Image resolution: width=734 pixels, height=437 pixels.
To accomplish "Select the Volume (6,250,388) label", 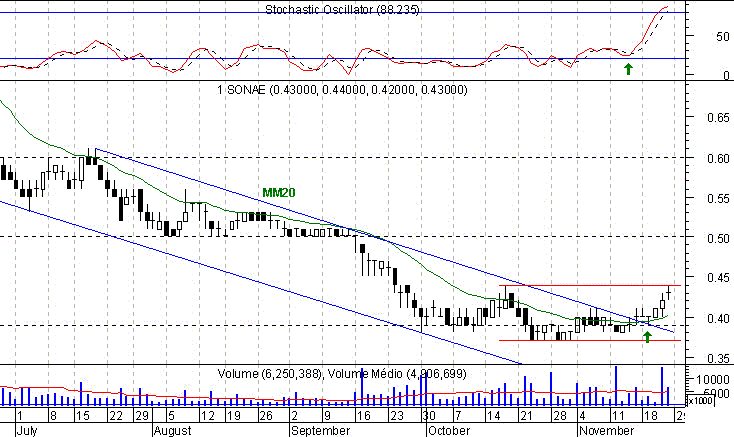I will click(270, 373).
